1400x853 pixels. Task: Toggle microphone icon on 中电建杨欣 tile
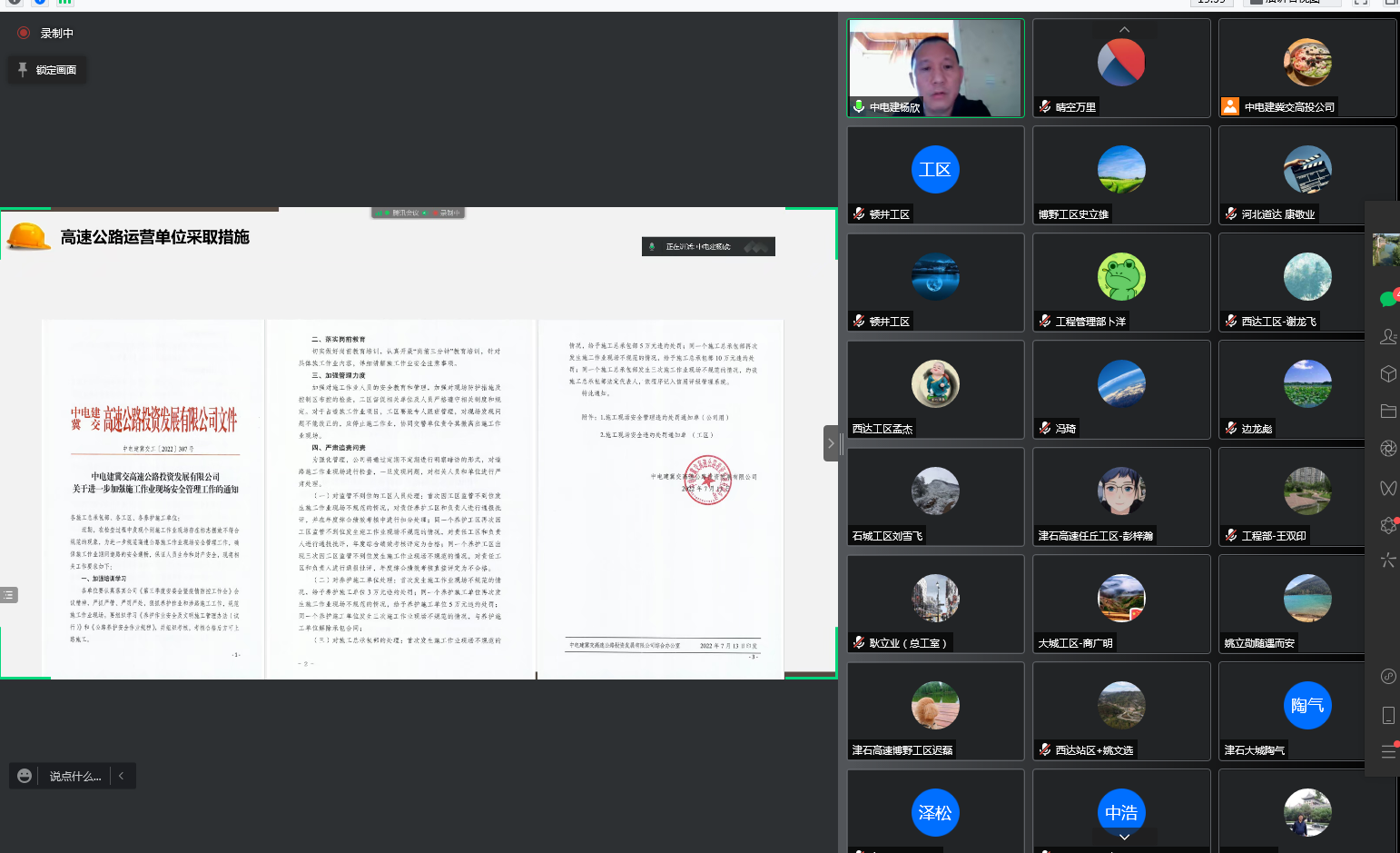(x=859, y=106)
